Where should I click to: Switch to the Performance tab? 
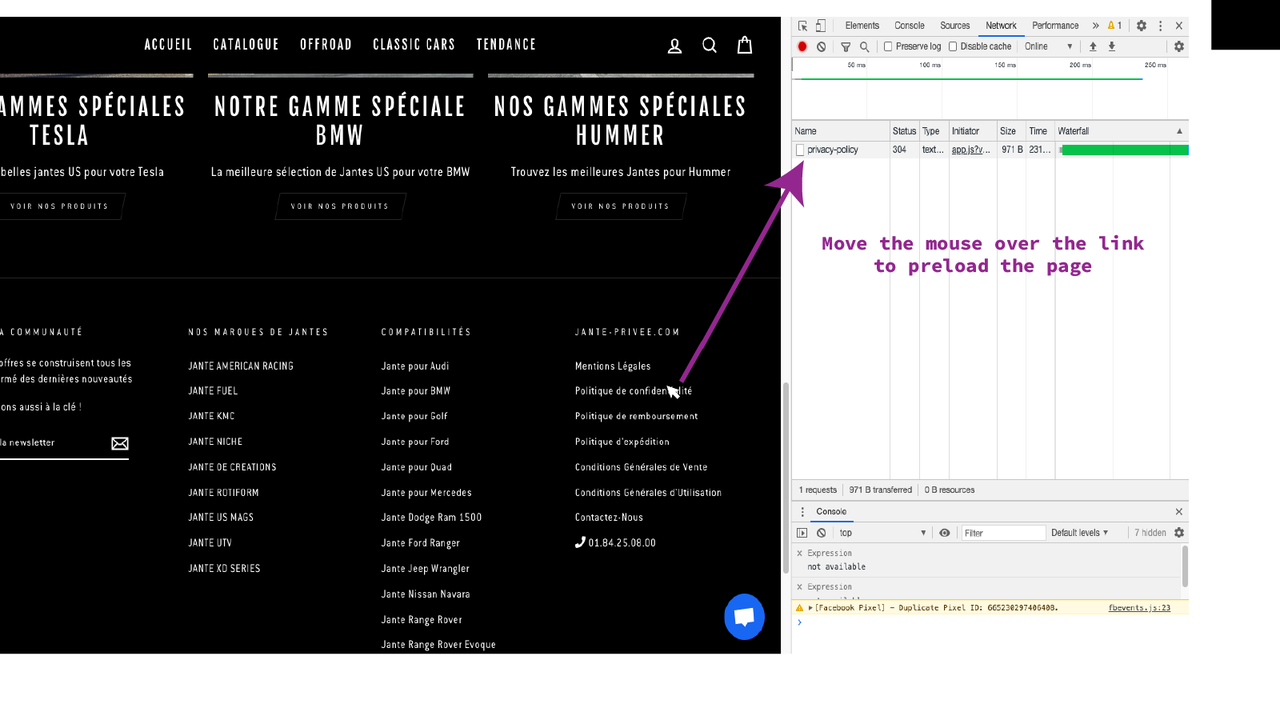pyautogui.click(x=1055, y=26)
